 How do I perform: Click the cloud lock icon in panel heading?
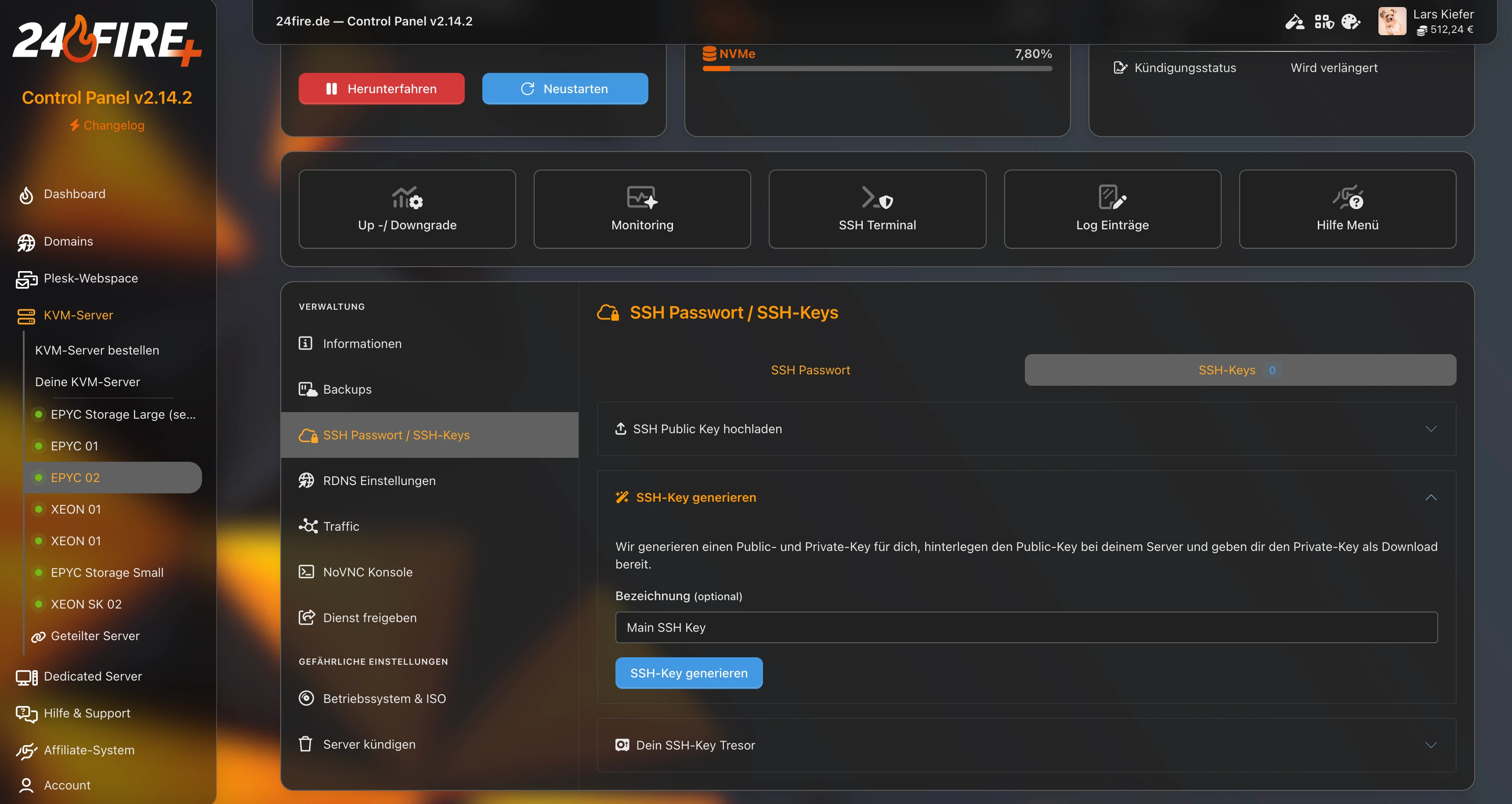point(608,313)
